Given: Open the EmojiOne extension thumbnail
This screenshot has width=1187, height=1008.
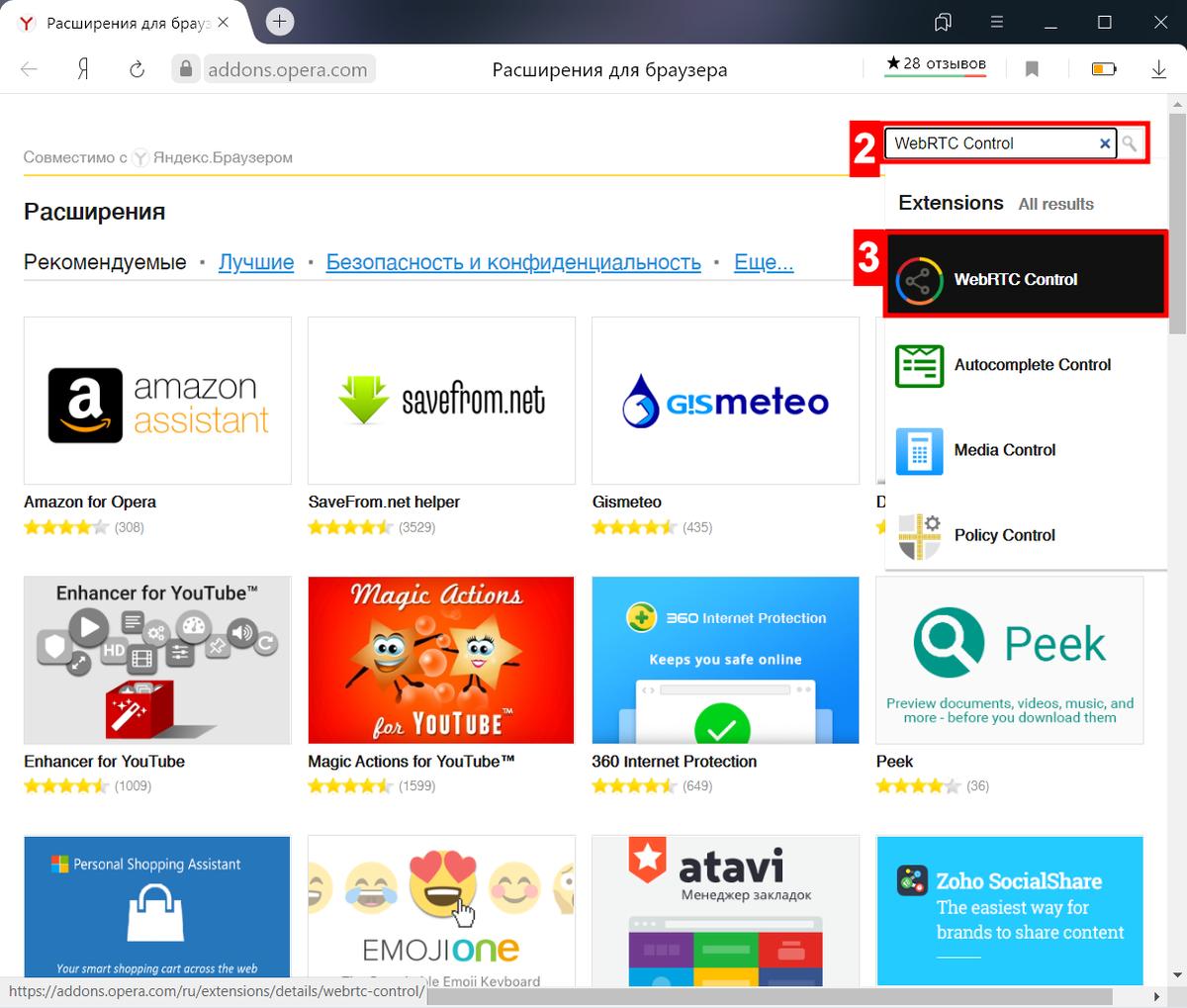Looking at the screenshot, I should (441, 910).
